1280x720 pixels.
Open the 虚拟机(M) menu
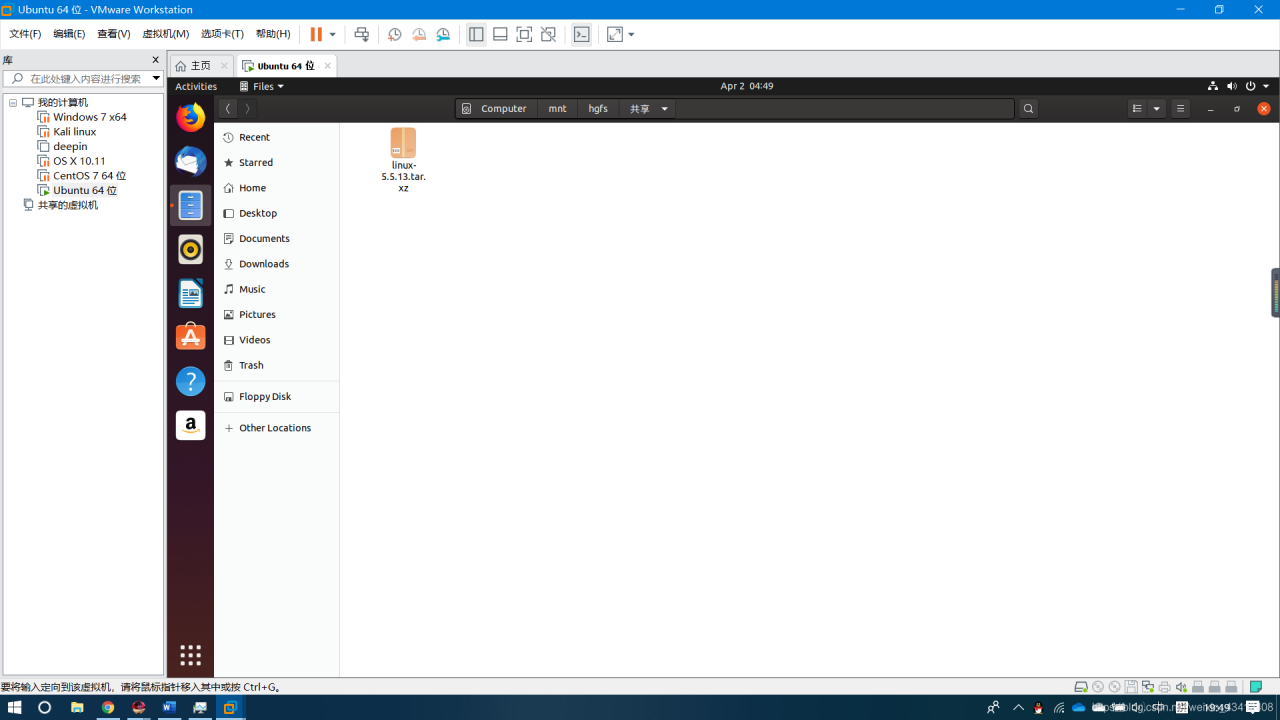tap(165, 34)
